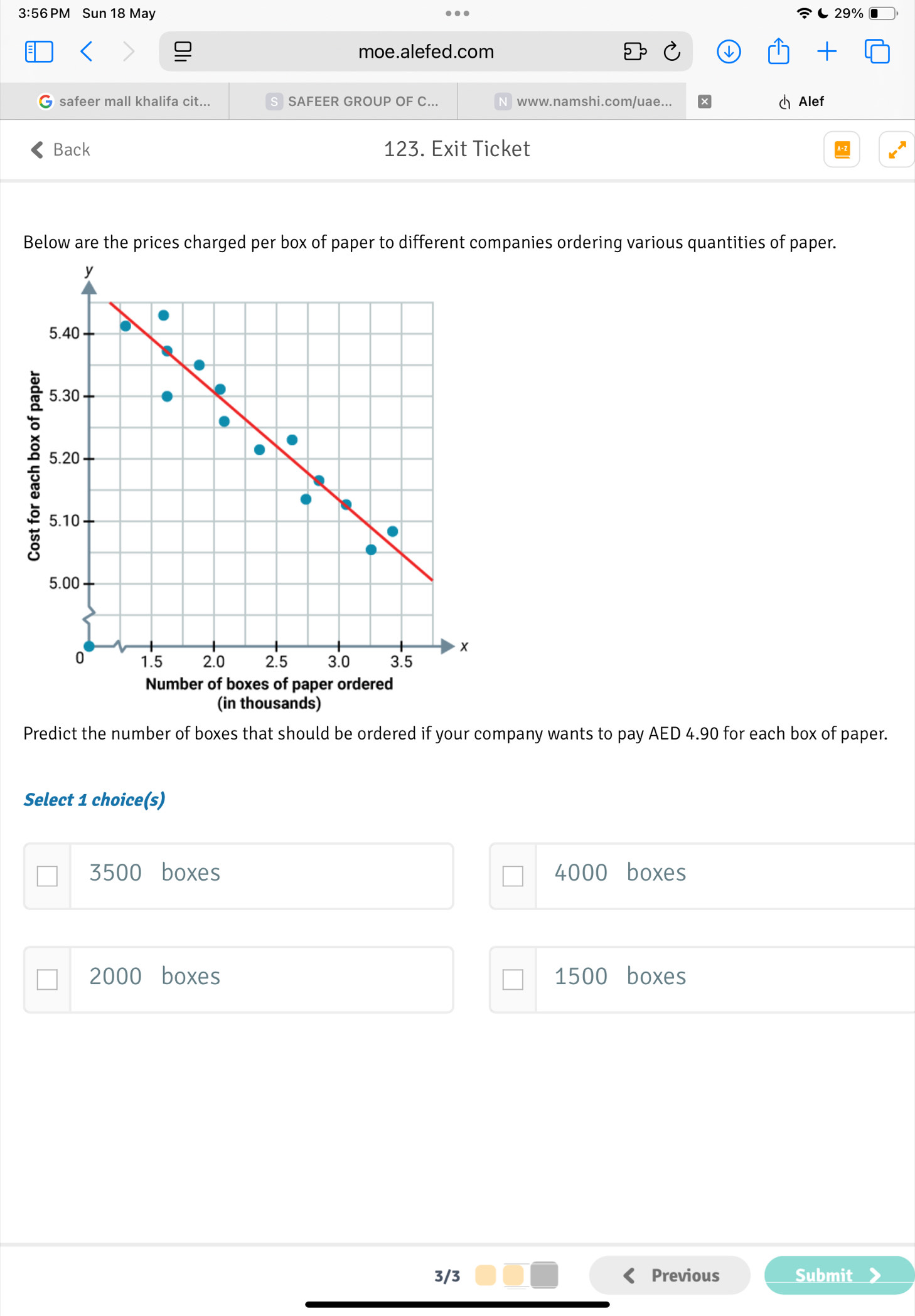Reload the page with the refresh icon
Viewport: 915px width, 1316px height.
point(672,51)
